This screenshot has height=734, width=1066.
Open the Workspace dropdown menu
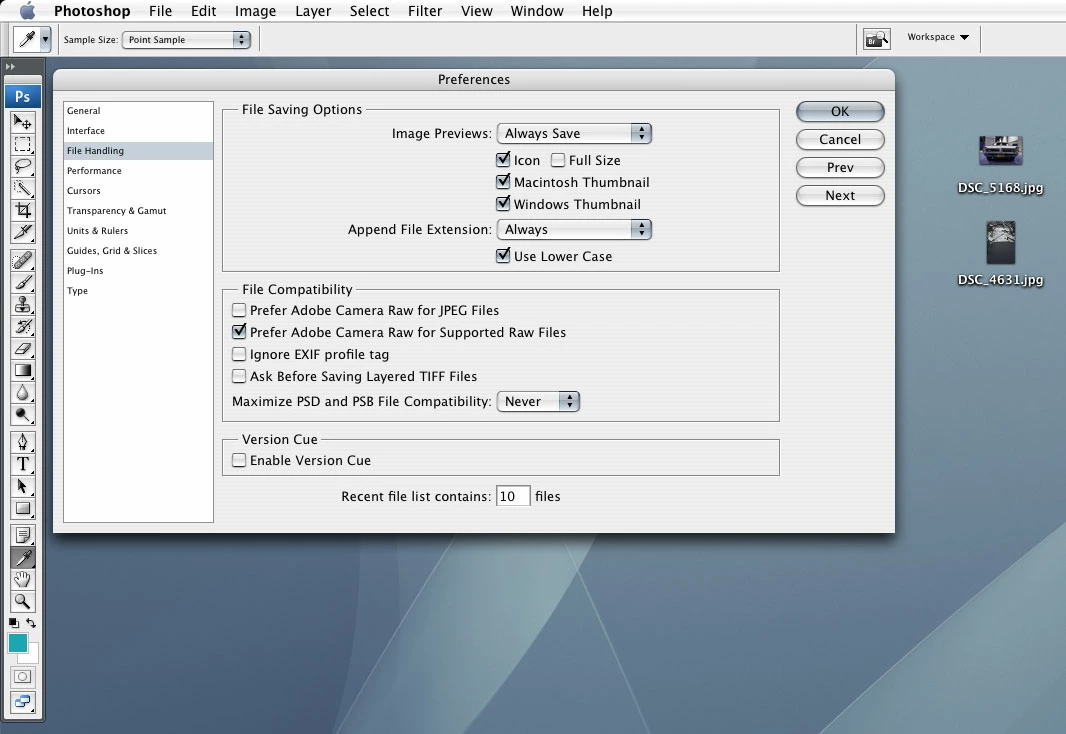point(938,37)
